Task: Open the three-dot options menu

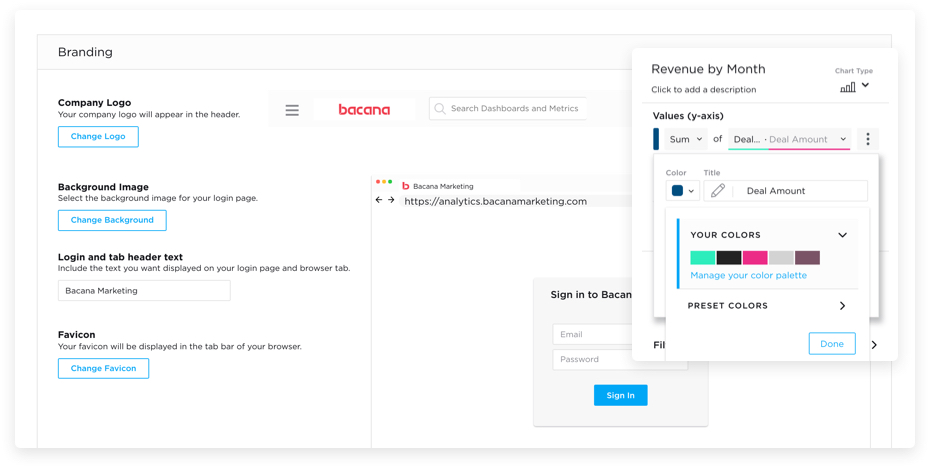Action: [868, 140]
